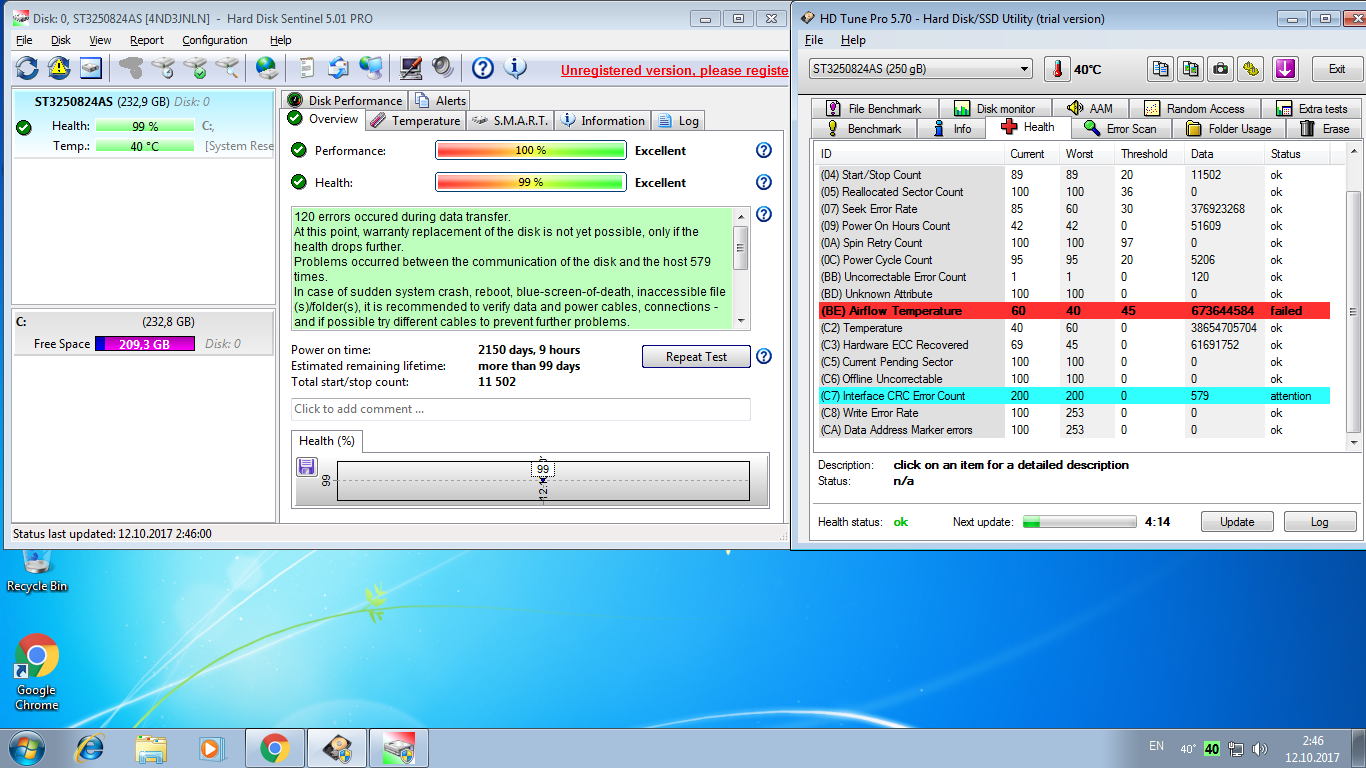Open the ST3250824AS drive selection dropdown

tap(920, 69)
